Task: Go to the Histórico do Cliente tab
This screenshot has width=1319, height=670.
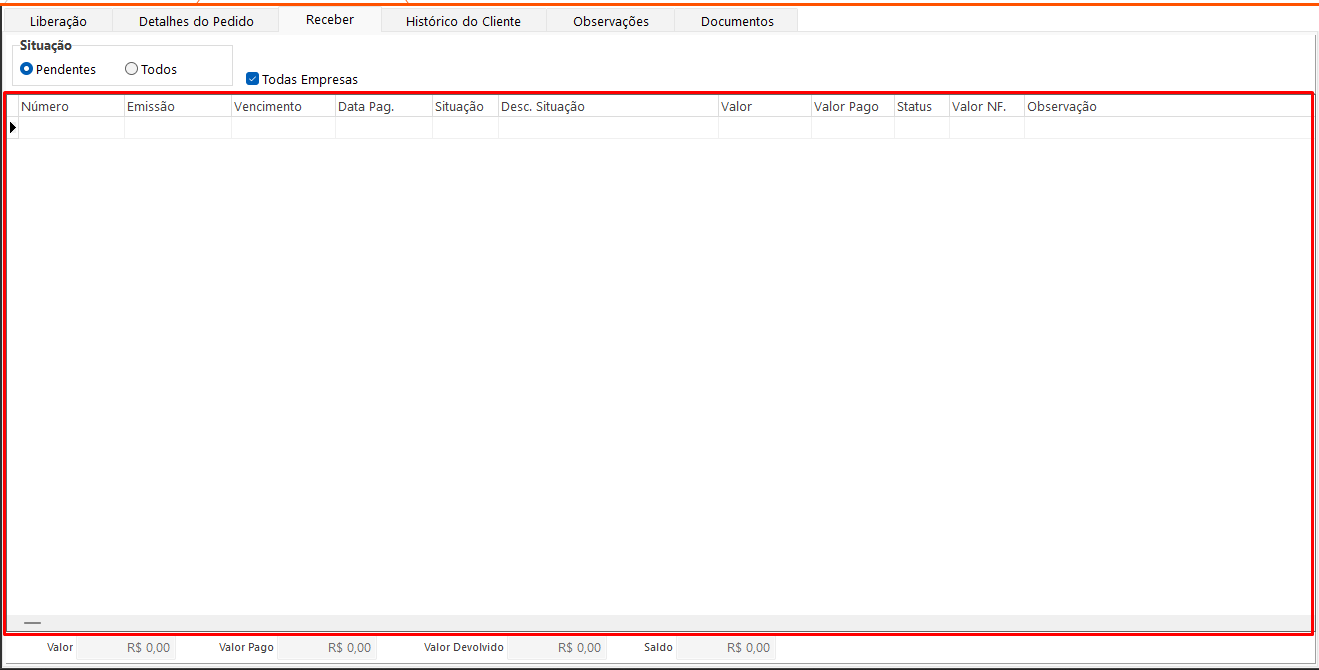Action: 463,21
